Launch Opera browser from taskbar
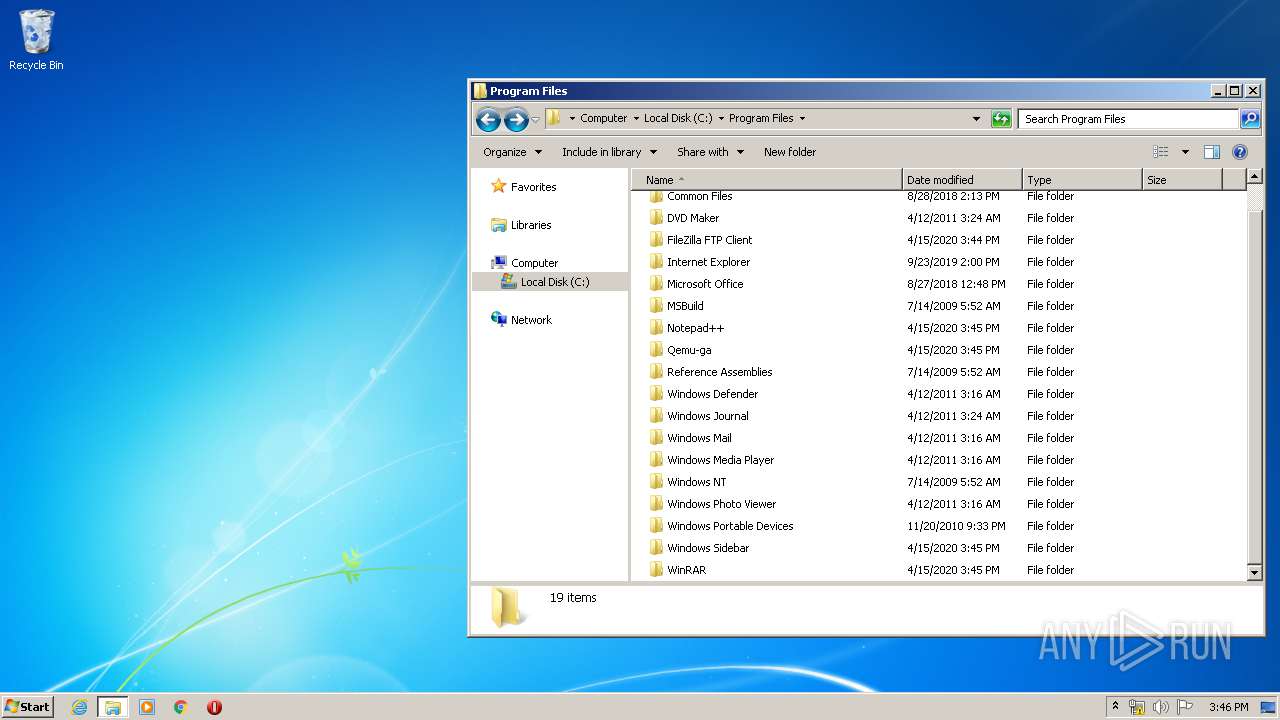 [214, 707]
